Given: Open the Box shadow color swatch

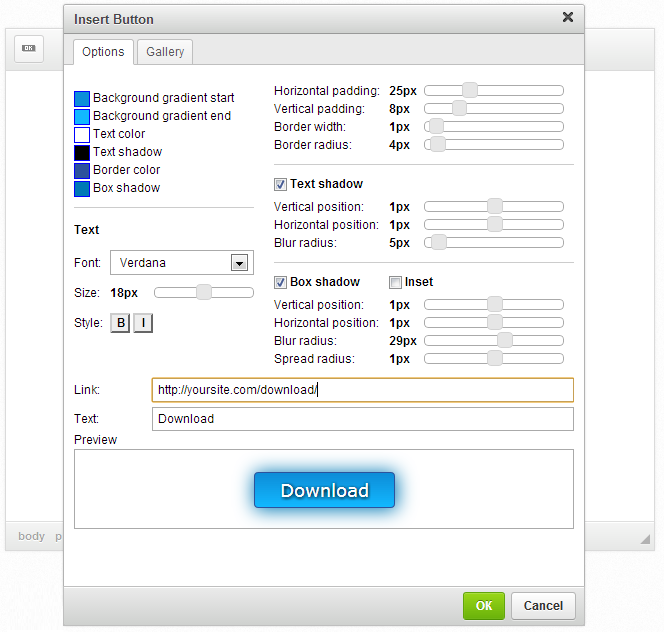Looking at the screenshot, I should point(82,188).
